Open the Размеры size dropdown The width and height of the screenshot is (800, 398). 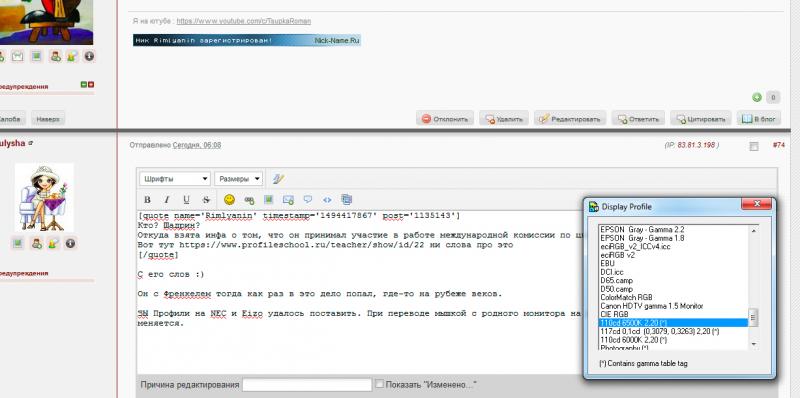[x=238, y=179]
